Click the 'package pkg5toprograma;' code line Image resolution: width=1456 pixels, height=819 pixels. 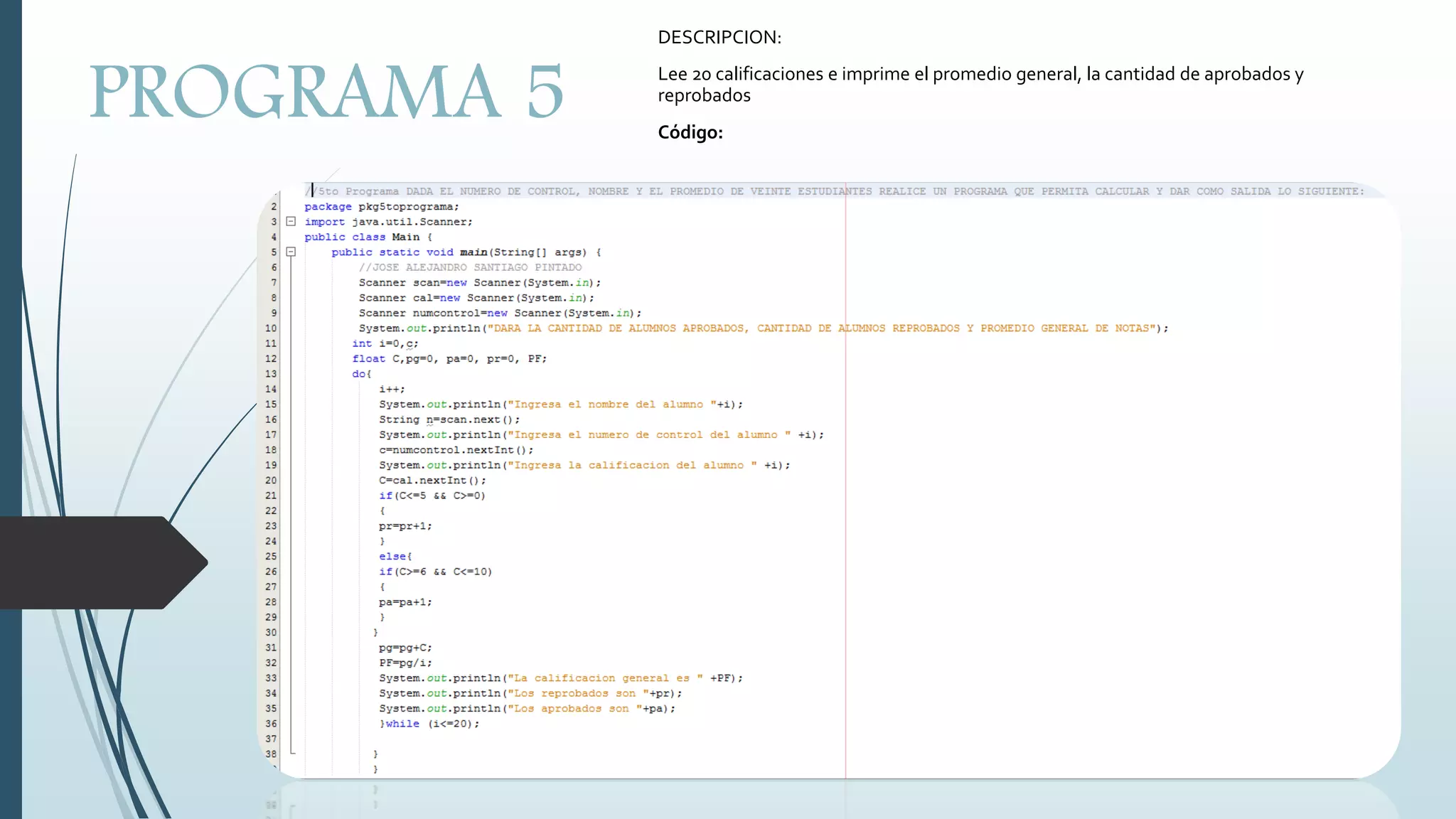pyautogui.click(x=382, y=207)
